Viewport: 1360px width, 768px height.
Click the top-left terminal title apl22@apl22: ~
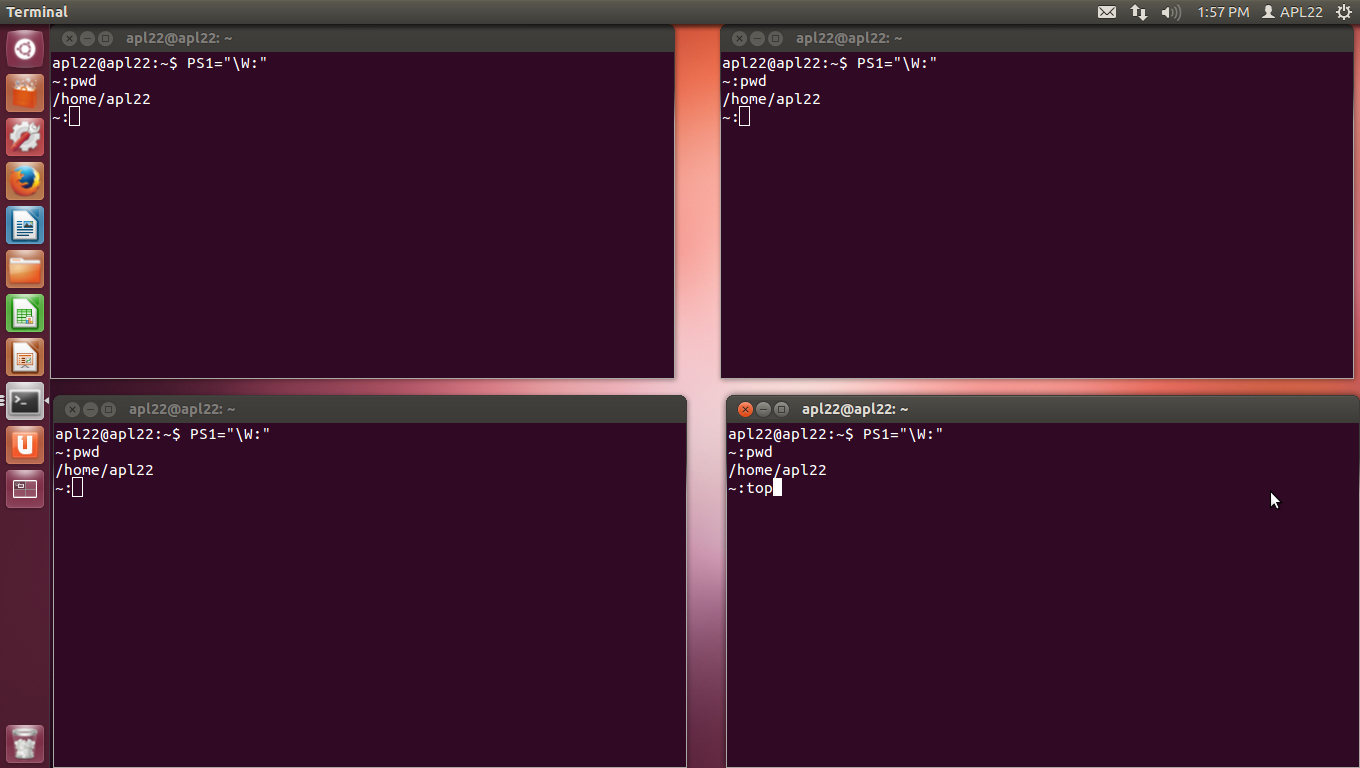179,38
